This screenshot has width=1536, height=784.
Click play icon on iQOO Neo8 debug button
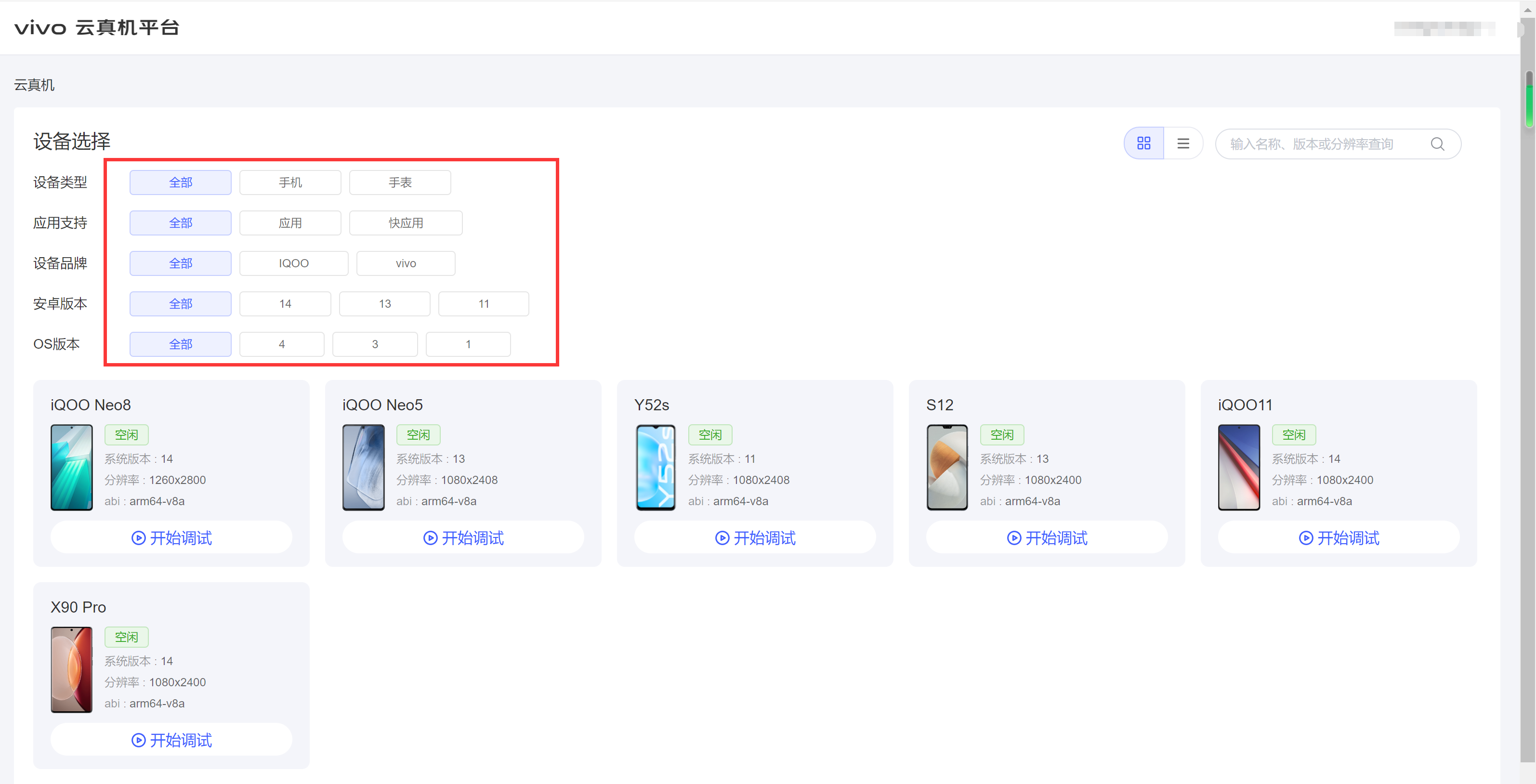(138, 538)
